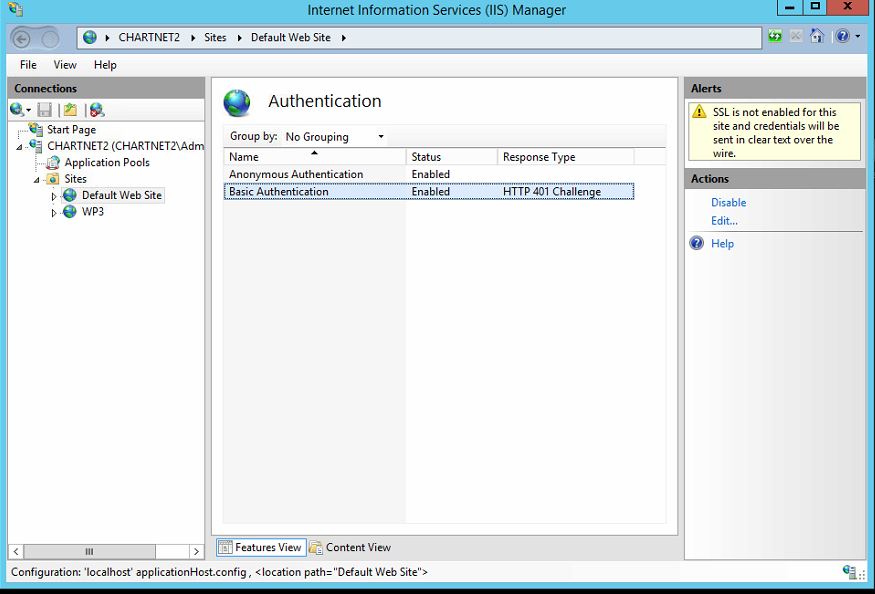Click the globe icon in the address bar
Viewport: 875px width, 594px height.
click(90, 37)
